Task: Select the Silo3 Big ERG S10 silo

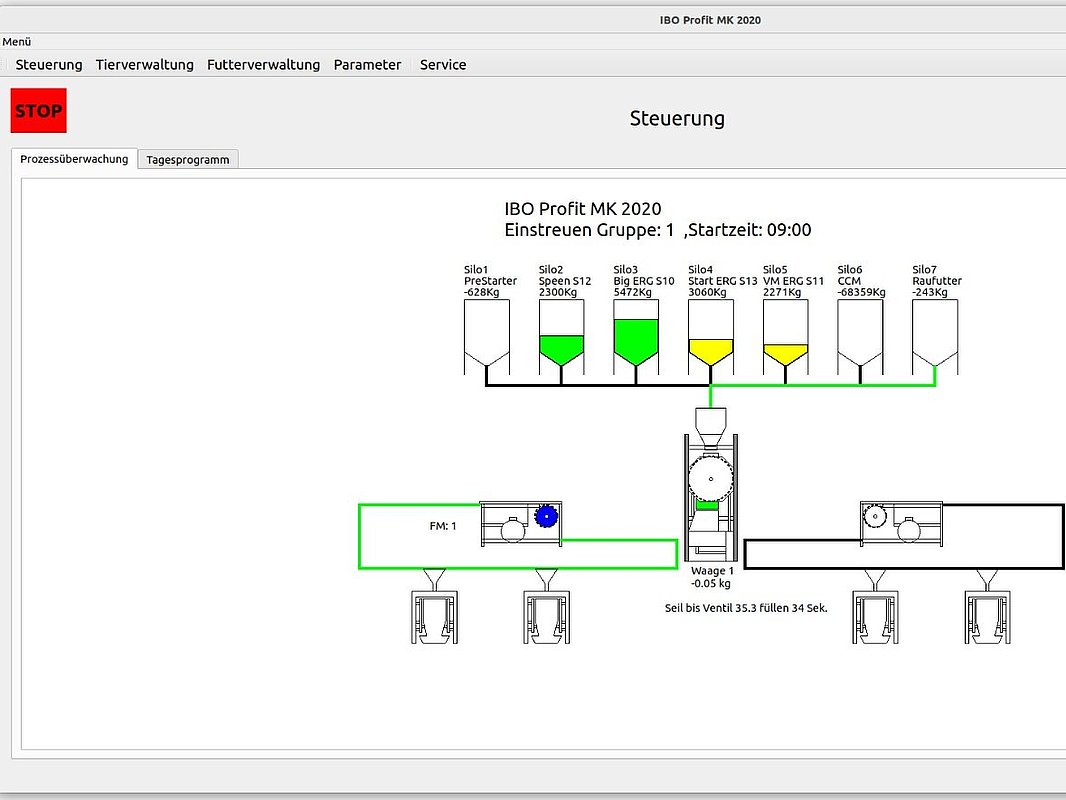Action: [x=636, y=337]
